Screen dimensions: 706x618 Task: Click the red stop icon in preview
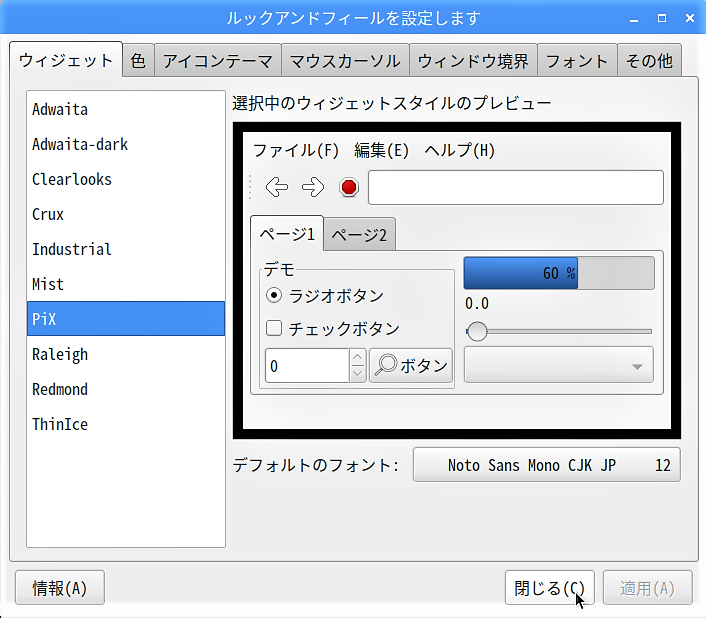(x=349, y=187)
